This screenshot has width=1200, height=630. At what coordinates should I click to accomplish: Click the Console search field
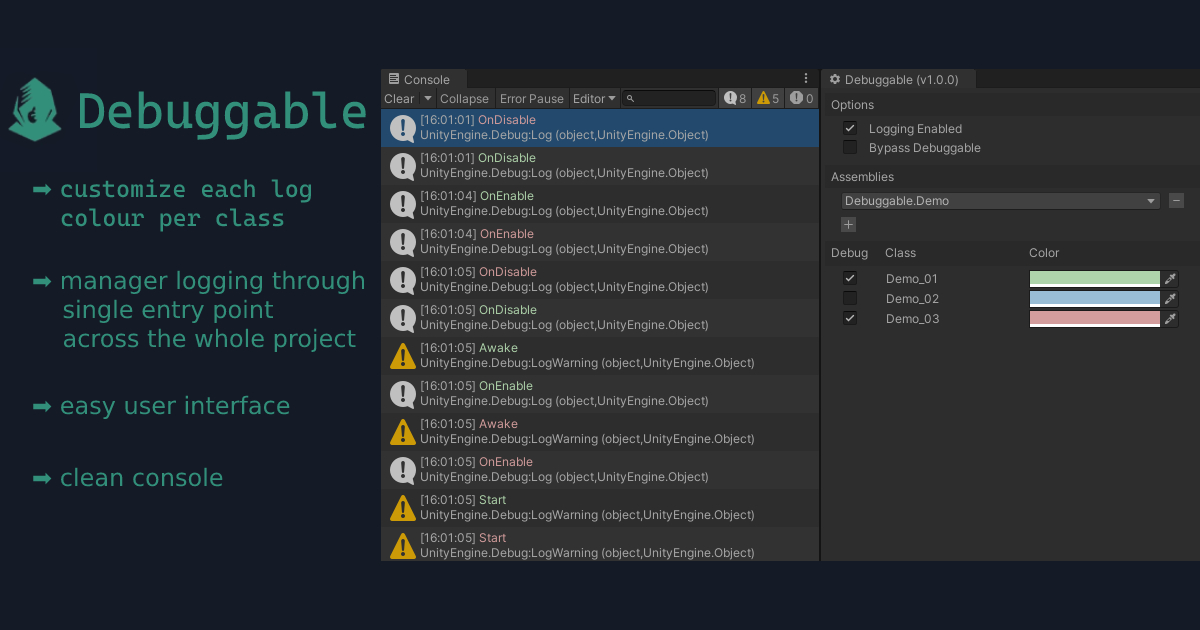pos(668,98)
